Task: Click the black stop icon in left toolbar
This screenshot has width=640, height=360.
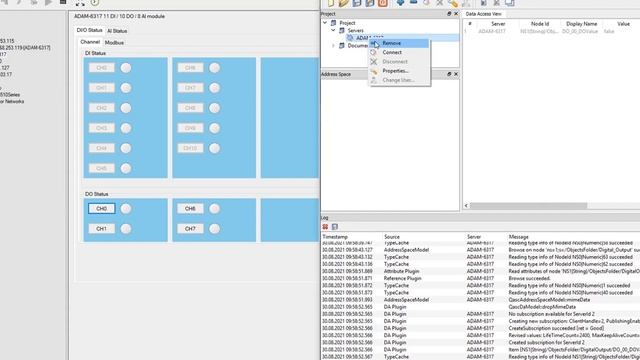Action: 63,2
